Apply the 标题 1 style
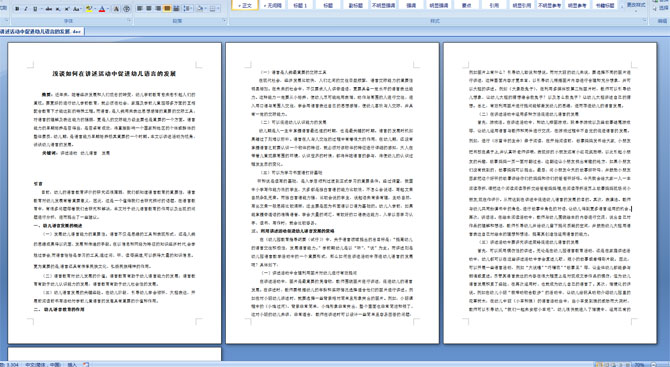The width and height of the screenshot is (670, 367). coord(300,6)
